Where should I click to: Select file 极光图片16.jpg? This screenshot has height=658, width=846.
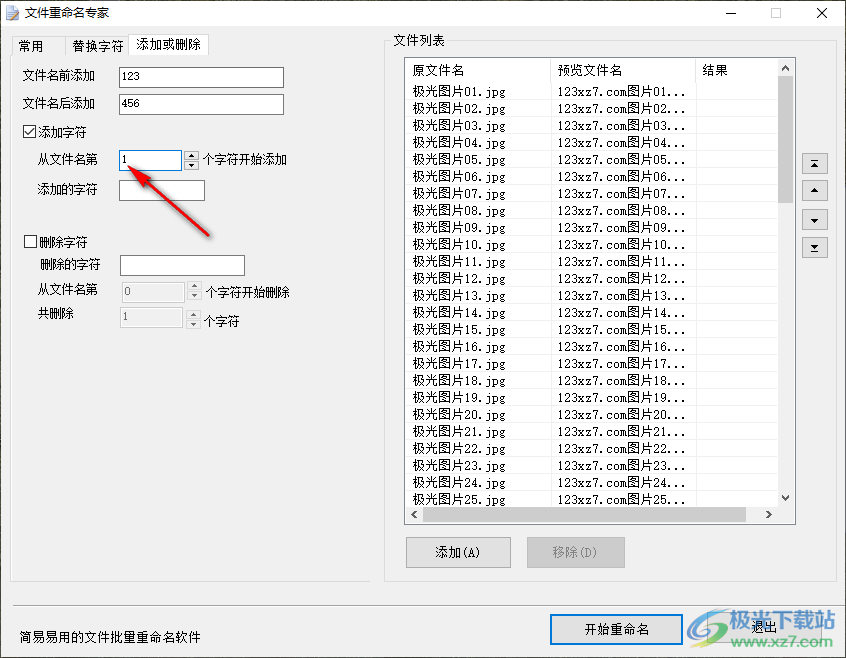pyautogui.click(x=459, y=347)
